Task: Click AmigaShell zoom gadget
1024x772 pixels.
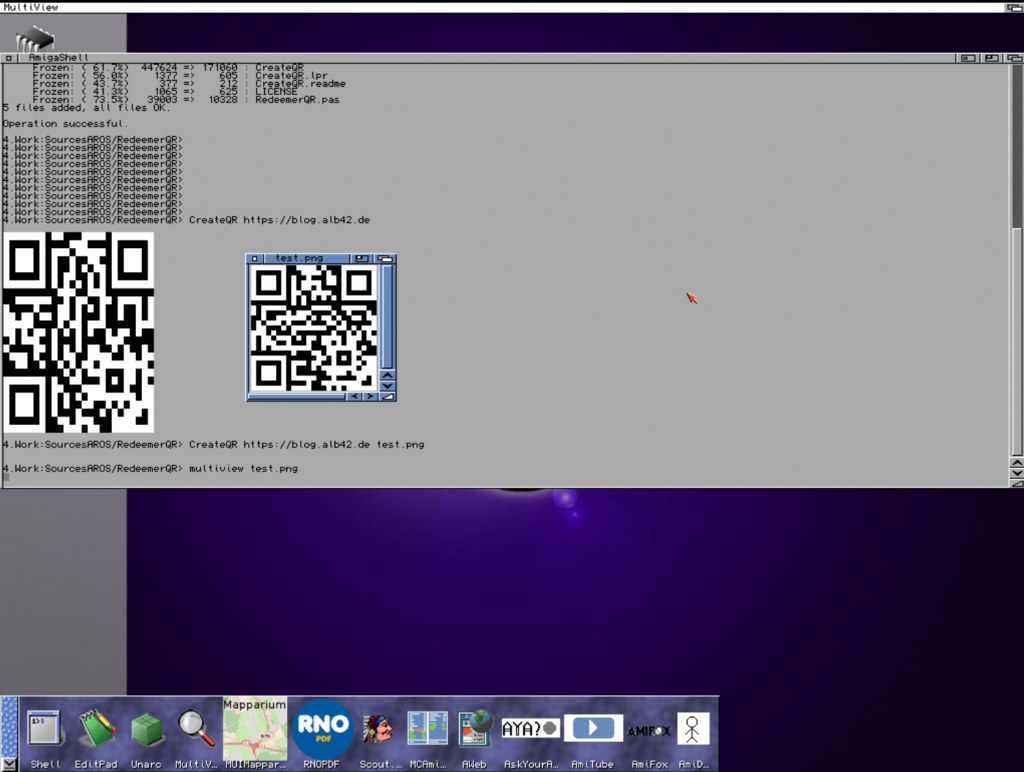Action: (991, 58)
